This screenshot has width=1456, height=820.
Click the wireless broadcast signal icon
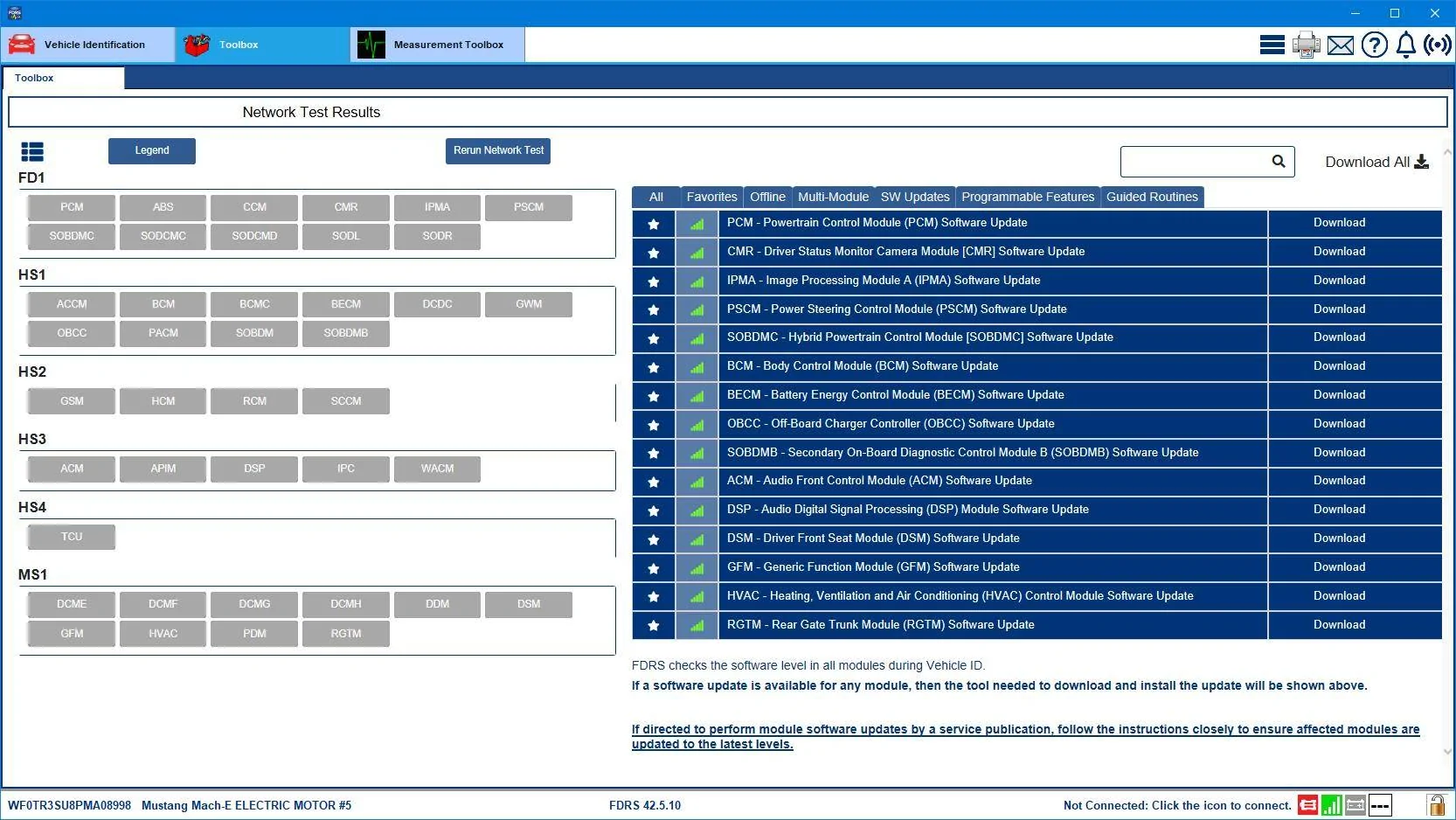point(1437,45)
